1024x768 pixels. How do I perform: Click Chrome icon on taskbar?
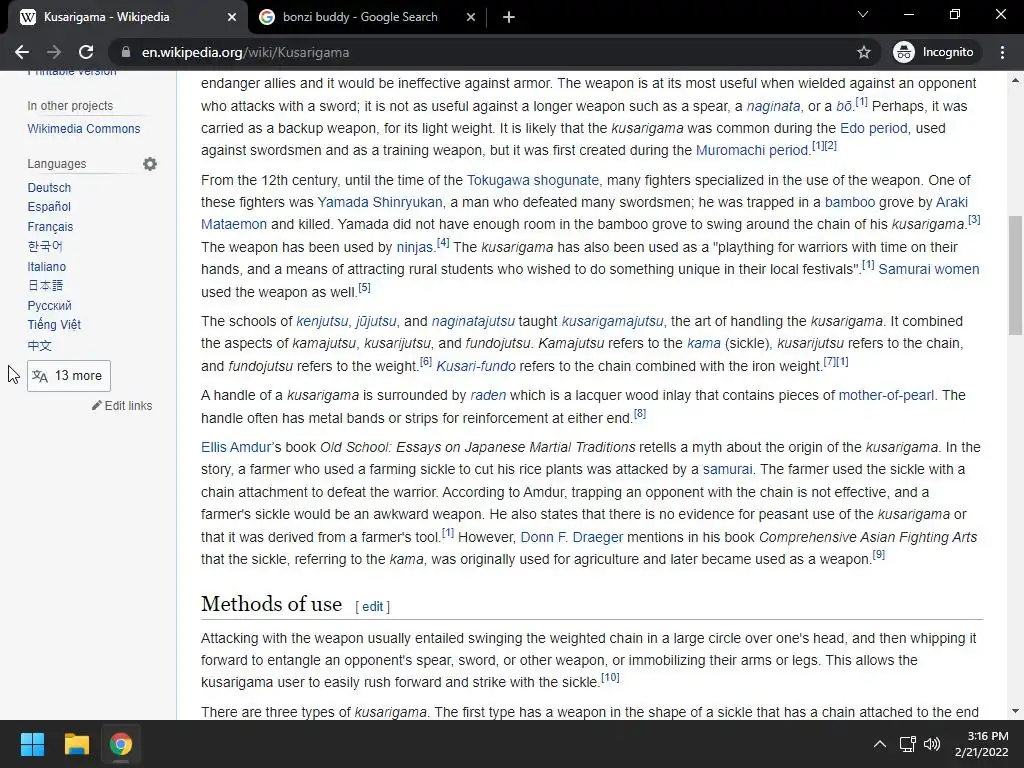pyautogui.click(x=121, y=744)
